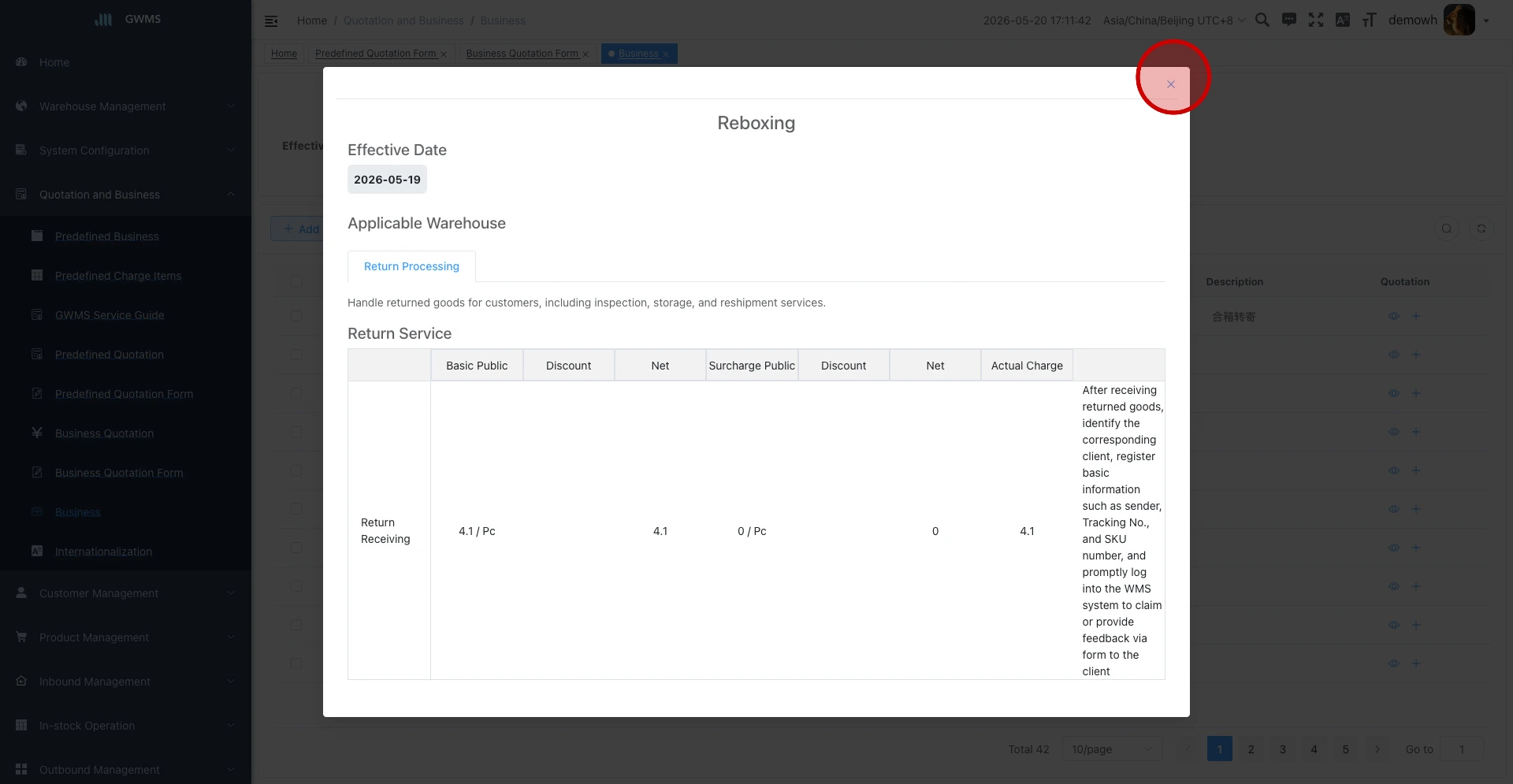Select the Return Processing warehouse tab
Image resolution: width=1513 pixels, height=784 pixels.
[x=411, y=266]
